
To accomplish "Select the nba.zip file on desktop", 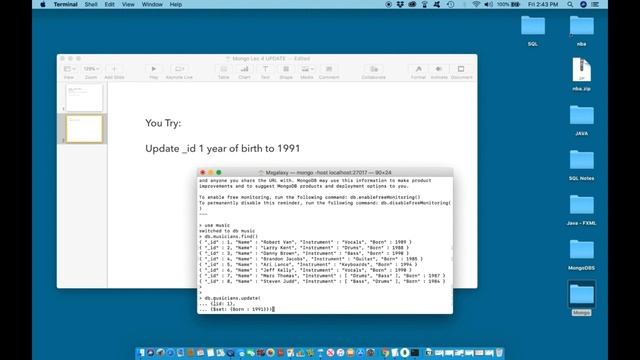I will point(582,74).
